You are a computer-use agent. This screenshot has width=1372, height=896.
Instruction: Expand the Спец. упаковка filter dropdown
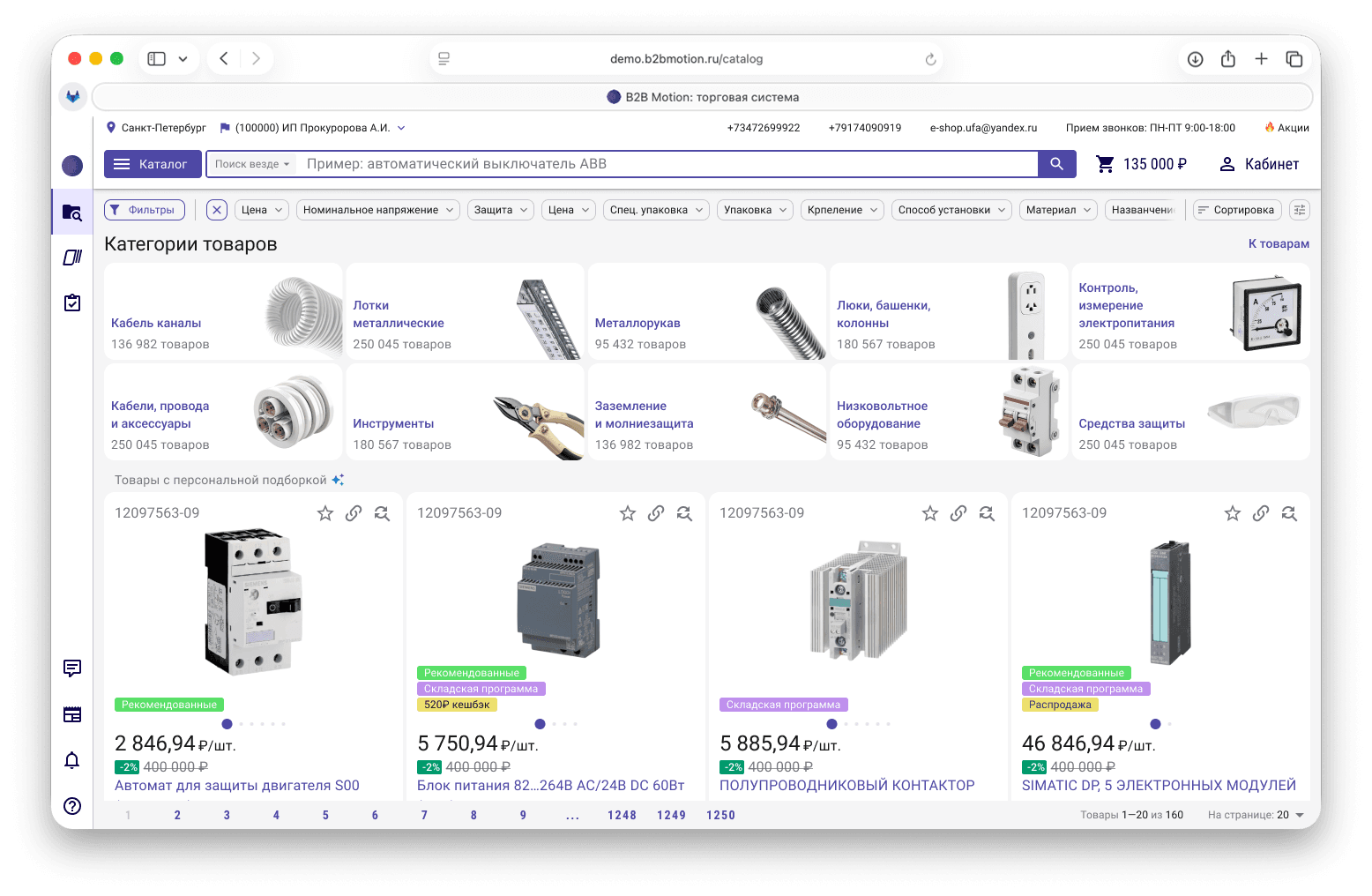coord(656,210)
